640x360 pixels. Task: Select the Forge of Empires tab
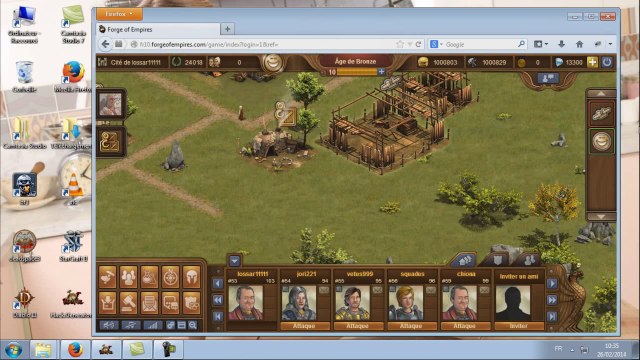pos(158,29)
